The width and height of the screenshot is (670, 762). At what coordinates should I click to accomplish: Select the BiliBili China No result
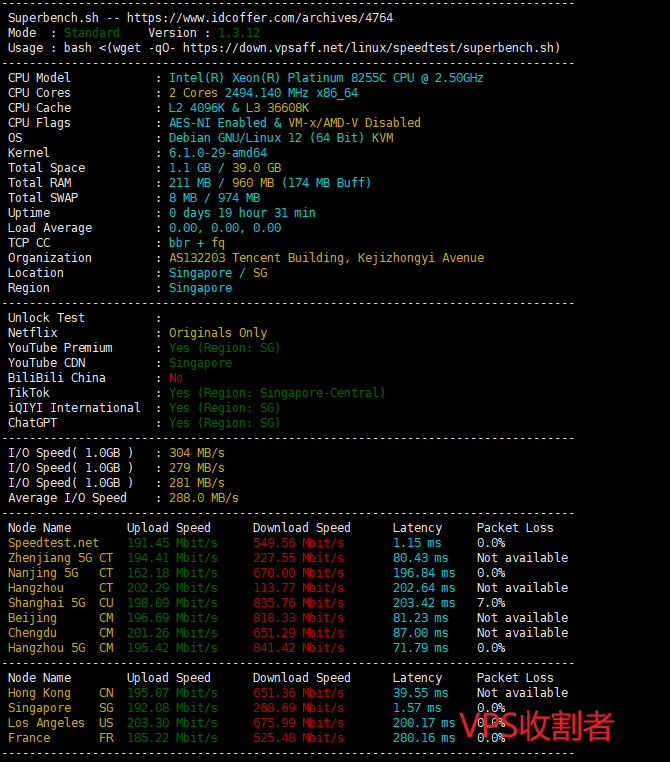click(176, 378)
